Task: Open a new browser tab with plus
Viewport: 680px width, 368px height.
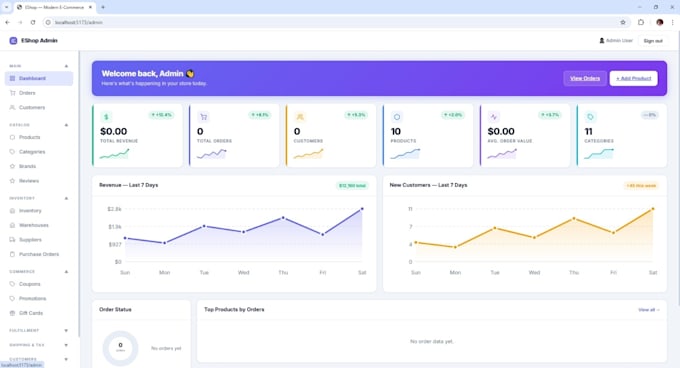Action: click(103, 7)
